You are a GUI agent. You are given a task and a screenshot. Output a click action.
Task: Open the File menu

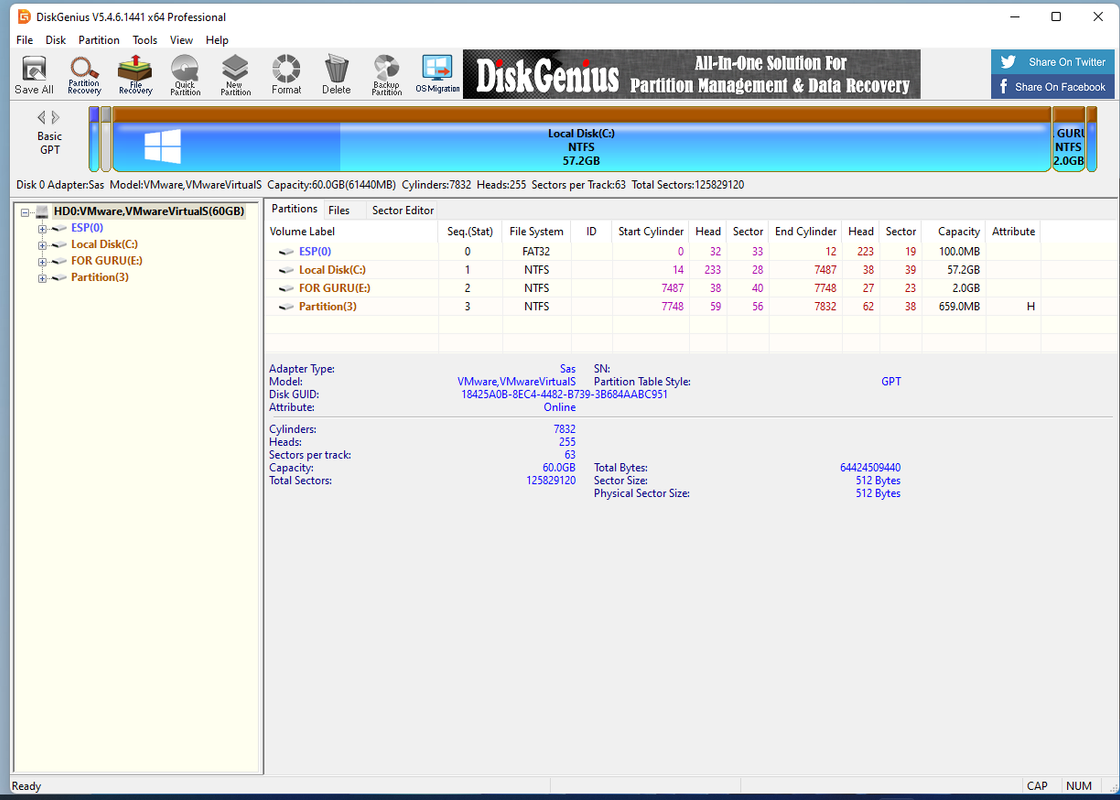click(24, 40)
